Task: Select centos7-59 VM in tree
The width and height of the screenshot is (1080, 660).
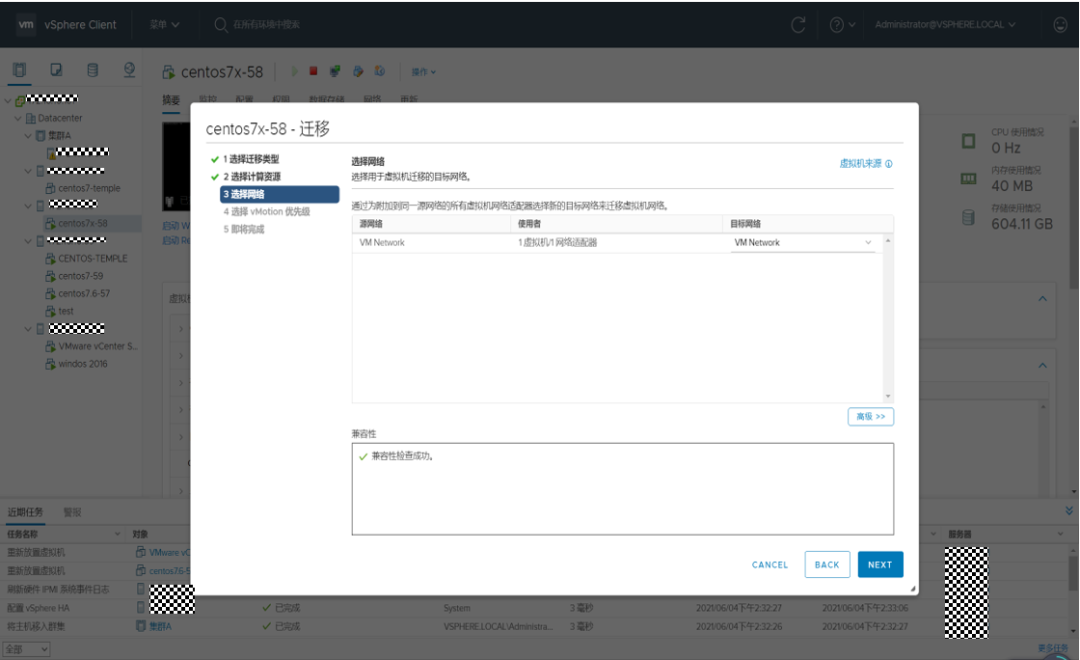Action: click(81, 276)
